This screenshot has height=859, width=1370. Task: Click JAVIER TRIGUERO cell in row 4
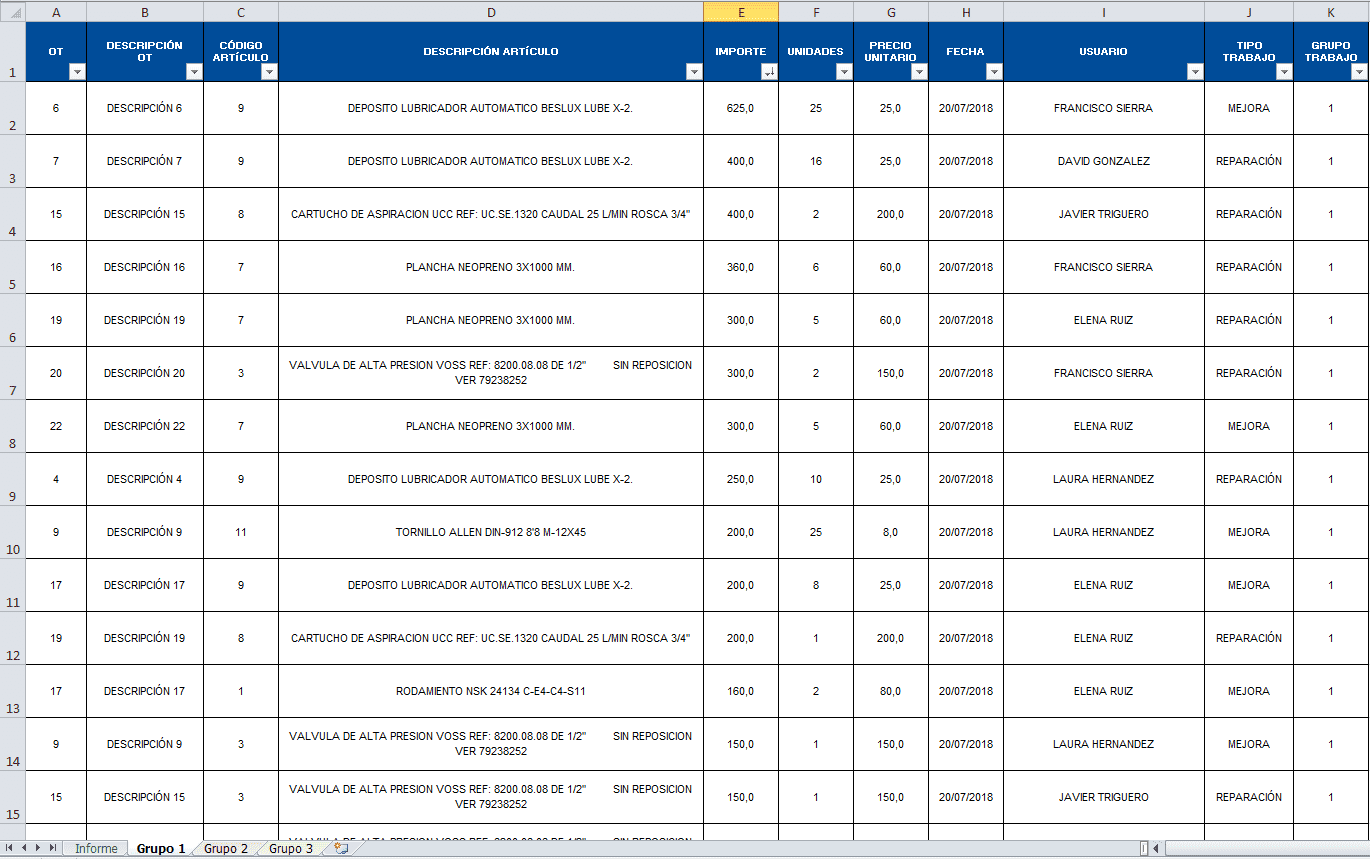1104,214
